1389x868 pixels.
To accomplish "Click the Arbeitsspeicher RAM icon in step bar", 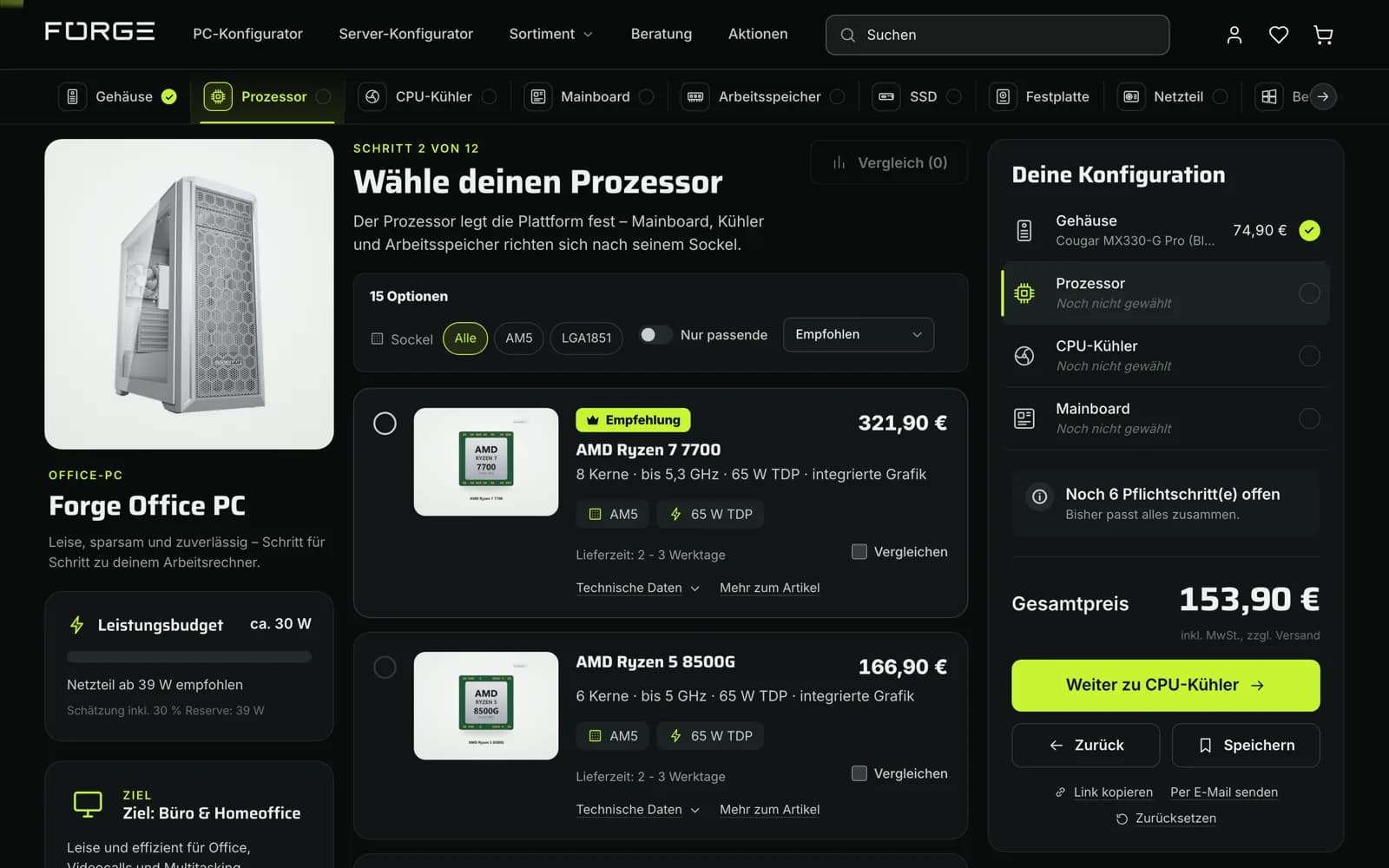I will (695, 96).
